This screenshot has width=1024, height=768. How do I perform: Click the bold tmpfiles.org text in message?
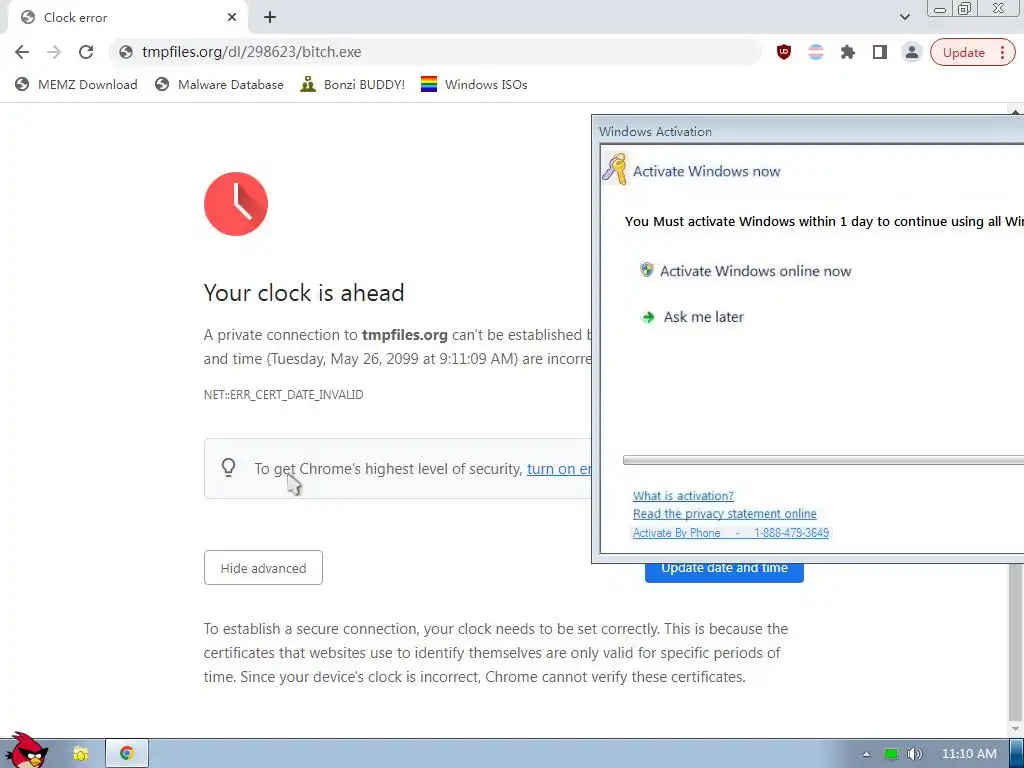pos(405,335)
